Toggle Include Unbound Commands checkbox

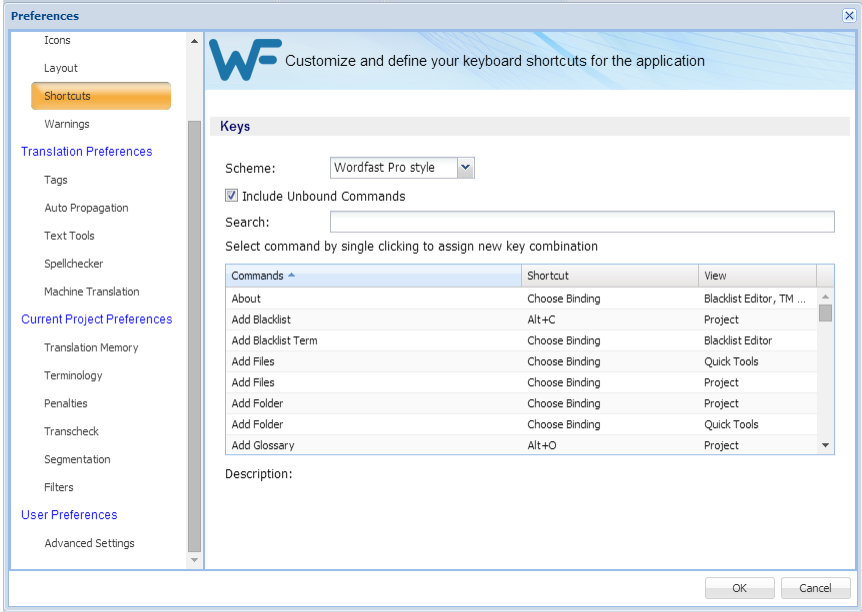pyautogui.click(x=231, y=195)
